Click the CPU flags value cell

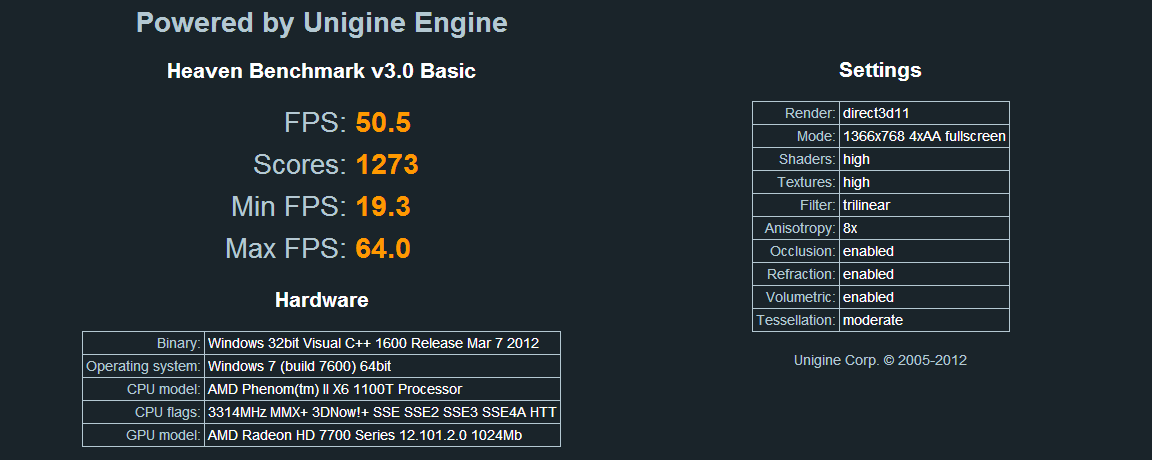tap(381, 412)
